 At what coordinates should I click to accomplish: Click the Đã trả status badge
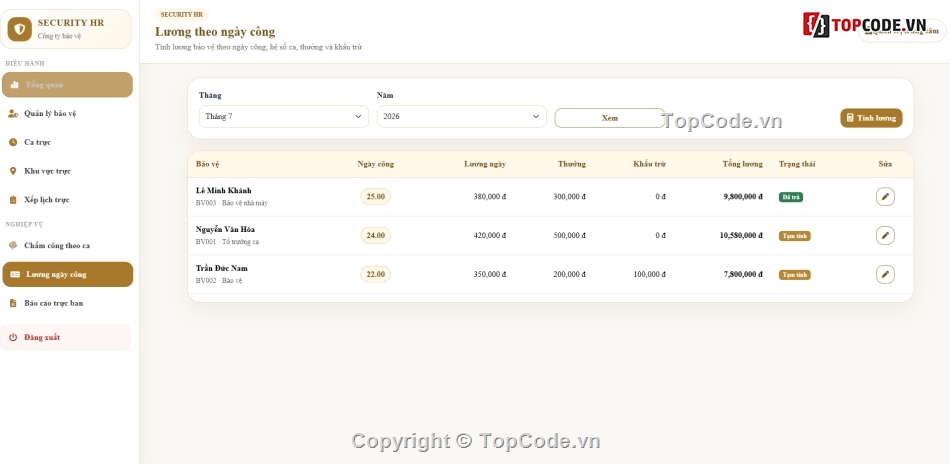pyautogui.click(x=791, y=197)
